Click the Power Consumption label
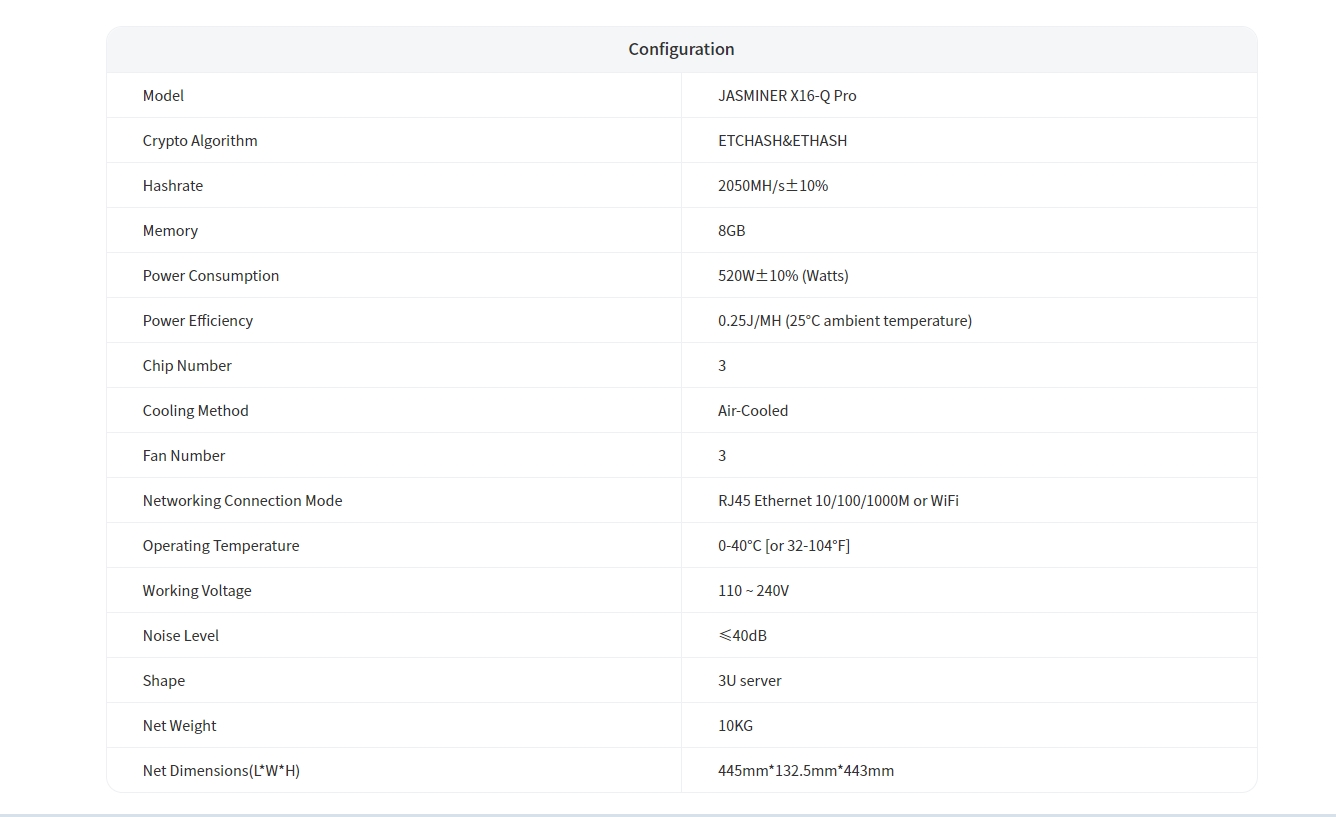The height and width of the screenshot is (817, 1336). 211,276
